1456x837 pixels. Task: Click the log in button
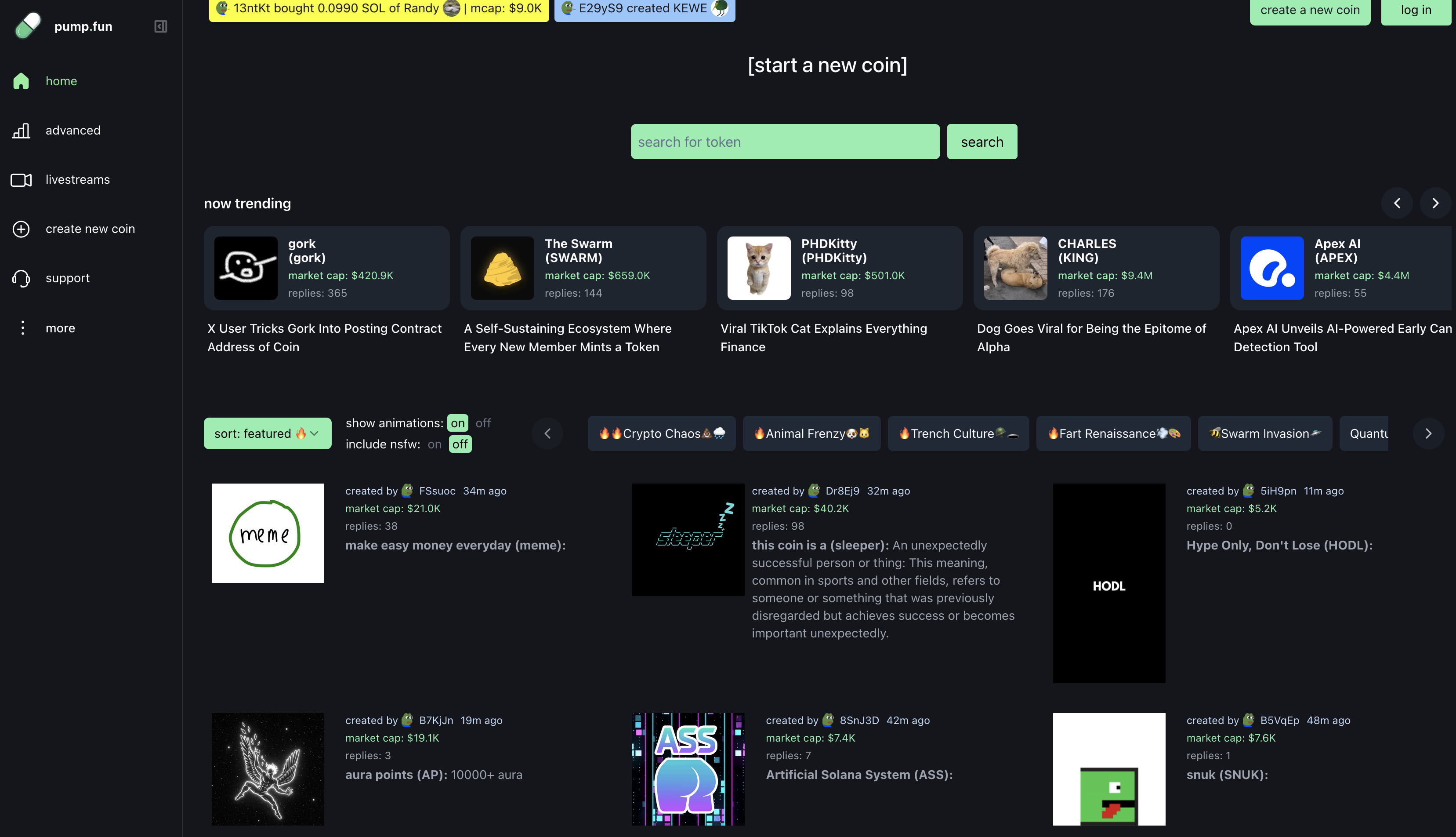point(1415,11)
